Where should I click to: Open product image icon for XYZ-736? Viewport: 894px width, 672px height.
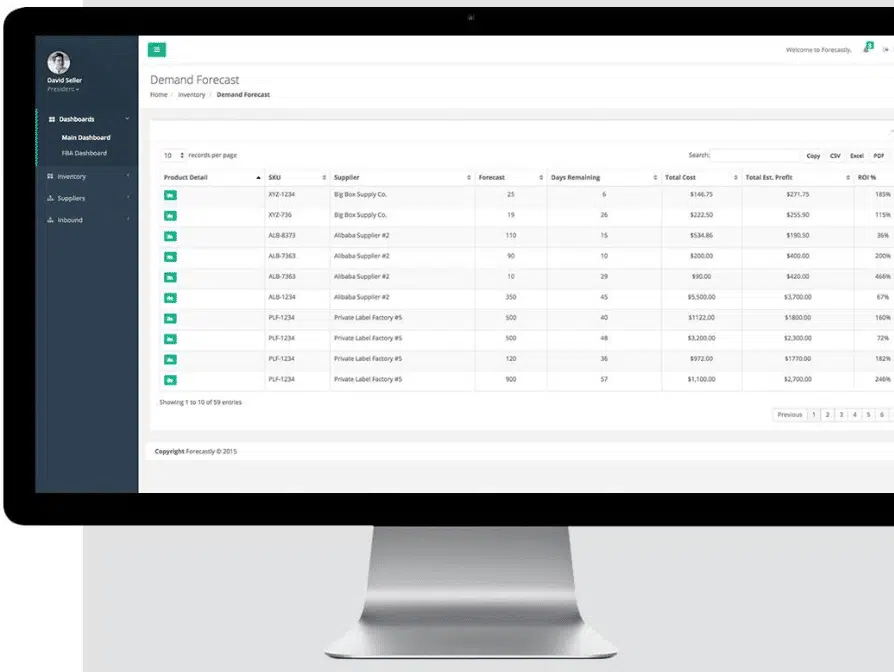(x=170, y=215)
